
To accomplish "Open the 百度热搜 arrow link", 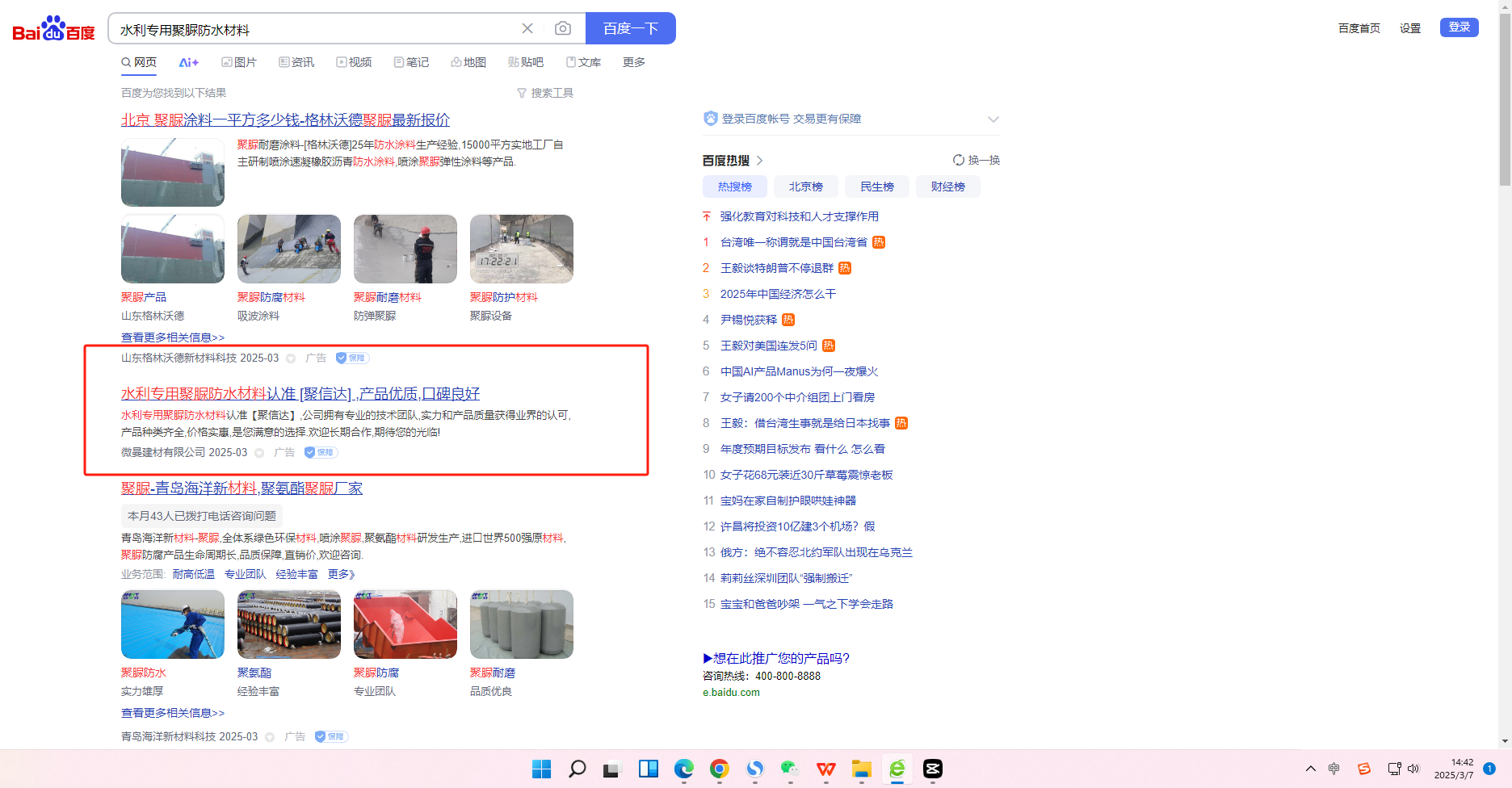I will click(759, 161).
